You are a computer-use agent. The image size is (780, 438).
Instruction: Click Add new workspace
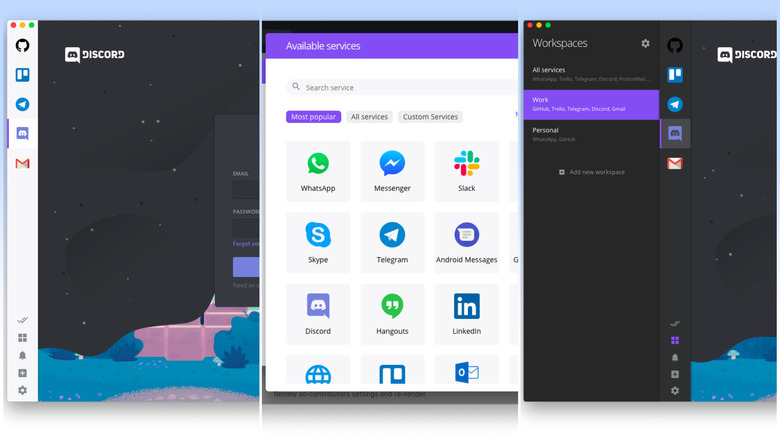coord(592,172)
